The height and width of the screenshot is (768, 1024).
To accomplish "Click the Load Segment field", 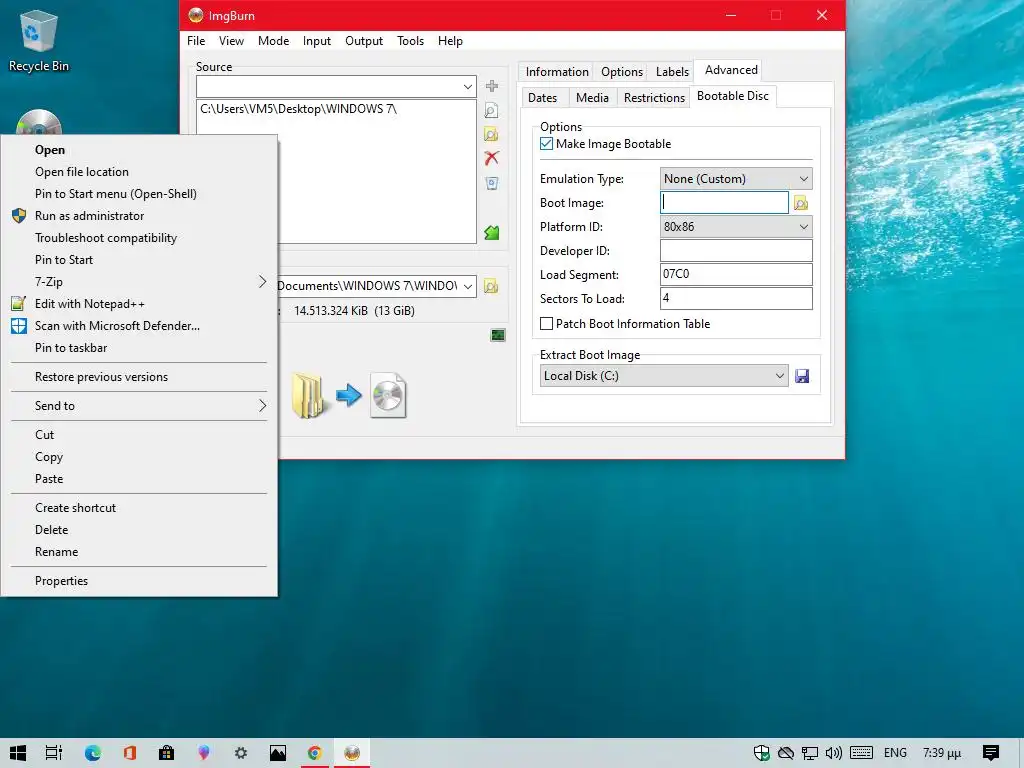I will tap(736, 274).
